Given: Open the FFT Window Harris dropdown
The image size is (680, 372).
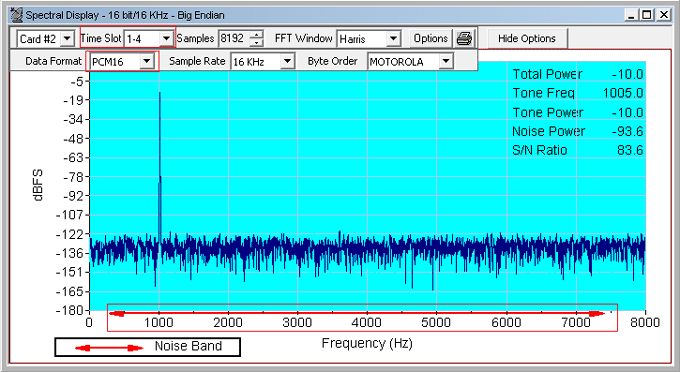Looking at the screenshot, I should pyautogui.click(x=393, y=39).
